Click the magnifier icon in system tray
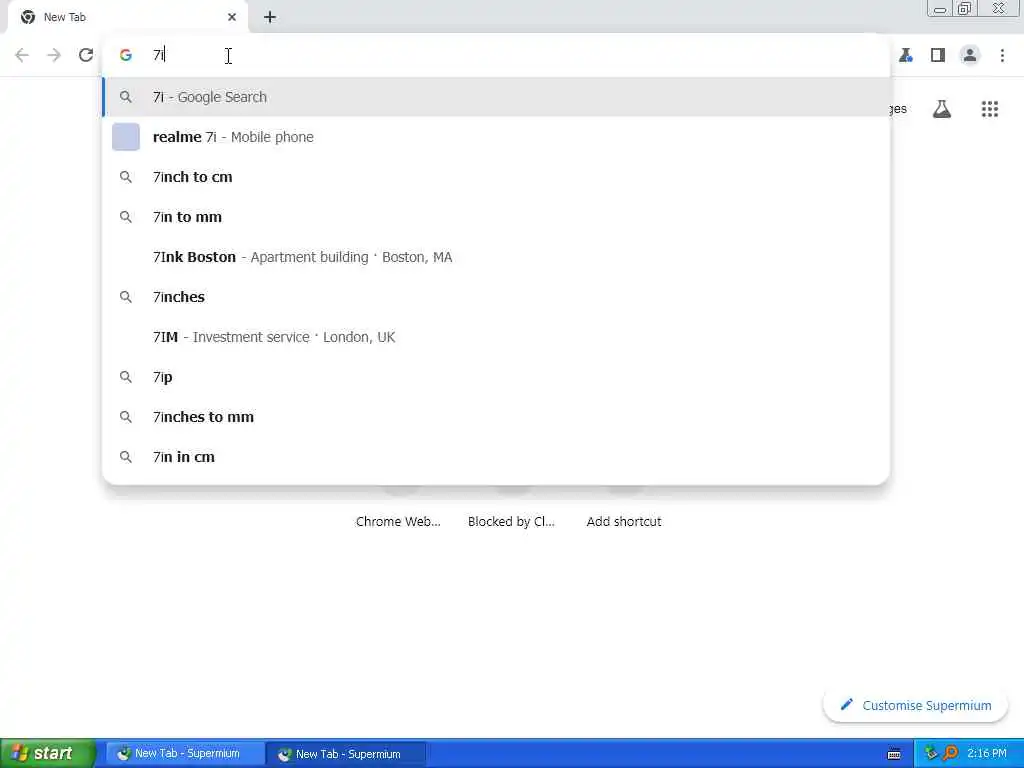The width and height of the screenshot is (1024, 768). [950, 754]
